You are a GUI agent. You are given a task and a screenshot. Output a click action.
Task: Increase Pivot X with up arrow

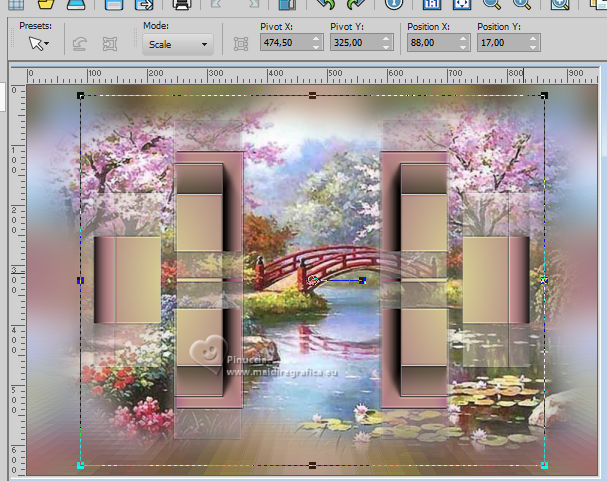(316, 38)
